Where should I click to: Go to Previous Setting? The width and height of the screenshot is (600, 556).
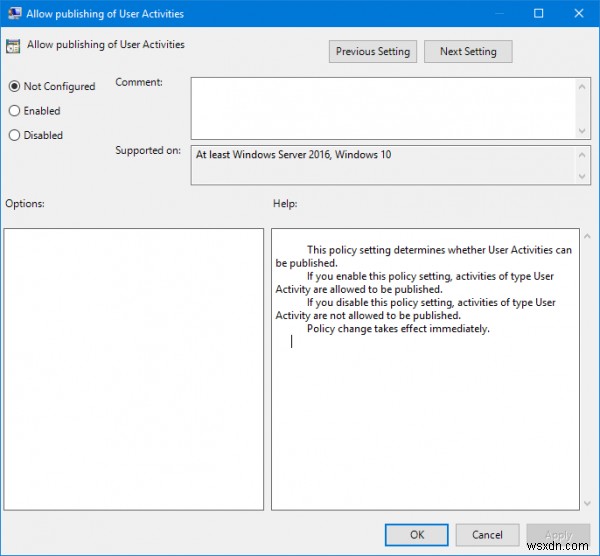click(373, 51)
